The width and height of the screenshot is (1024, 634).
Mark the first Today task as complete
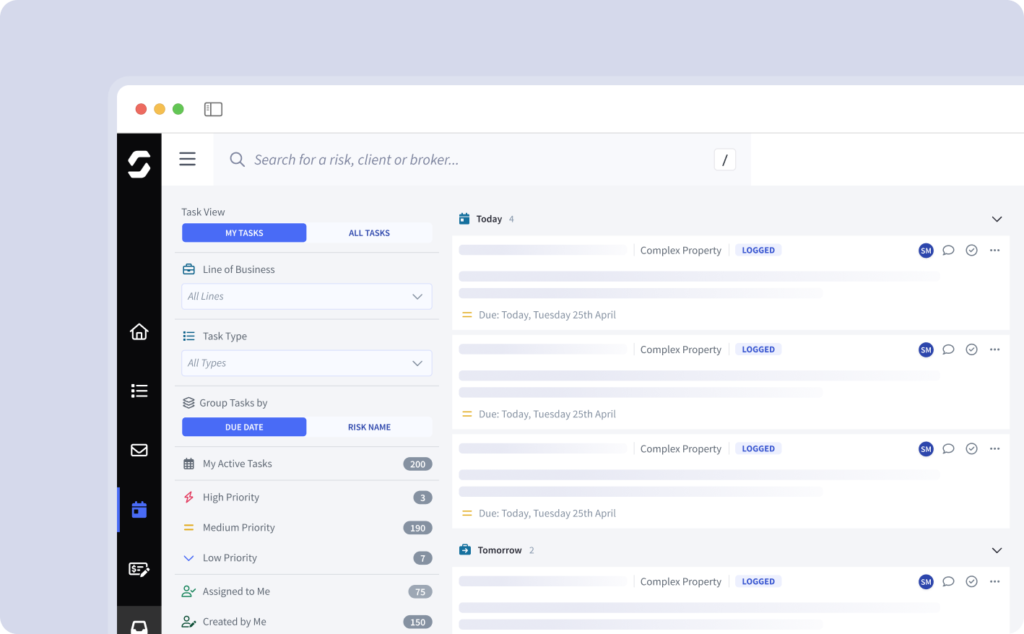[x=971, y=250]
